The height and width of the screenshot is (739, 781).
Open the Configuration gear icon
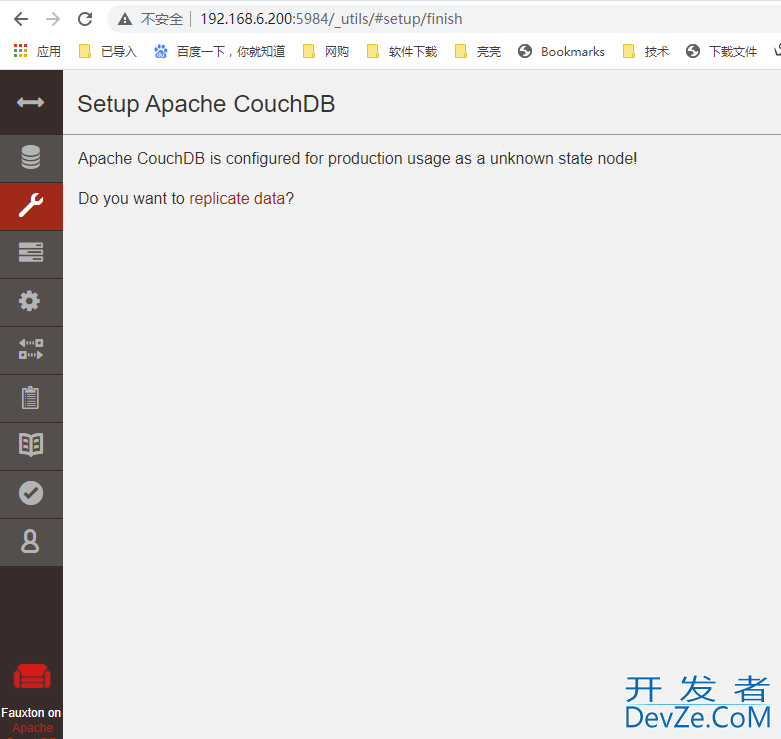click(31, 302)
